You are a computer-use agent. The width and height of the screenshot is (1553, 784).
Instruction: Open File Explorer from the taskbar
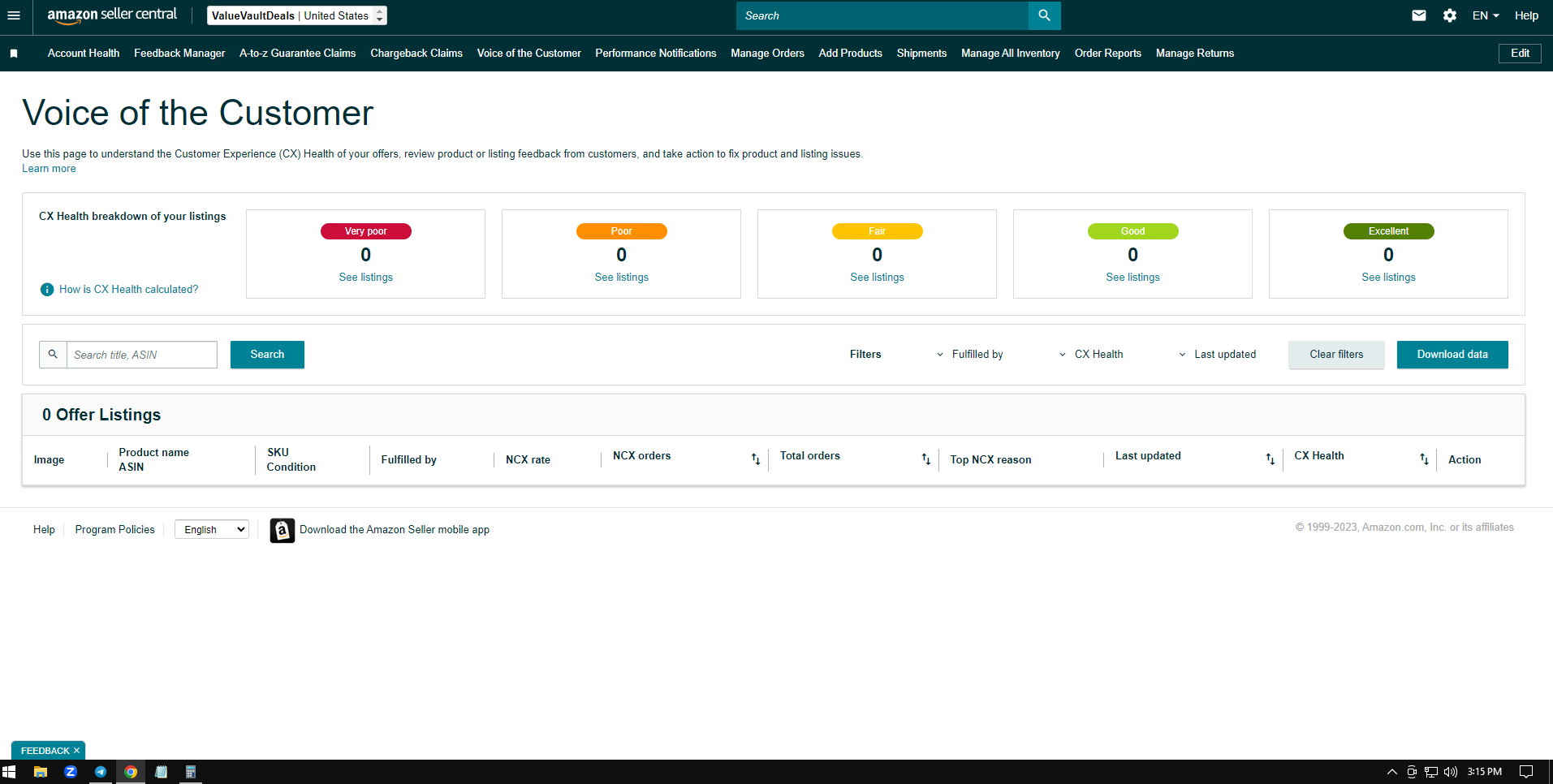click(40, 772)
